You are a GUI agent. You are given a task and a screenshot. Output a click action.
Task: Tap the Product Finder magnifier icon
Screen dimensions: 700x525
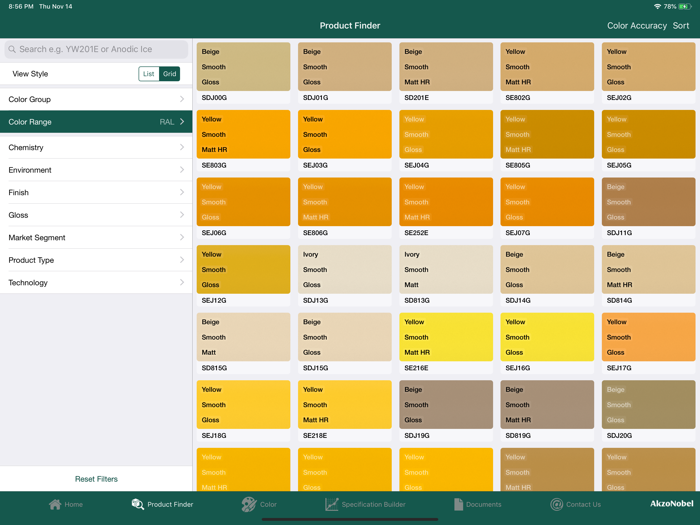coord(138,504)
